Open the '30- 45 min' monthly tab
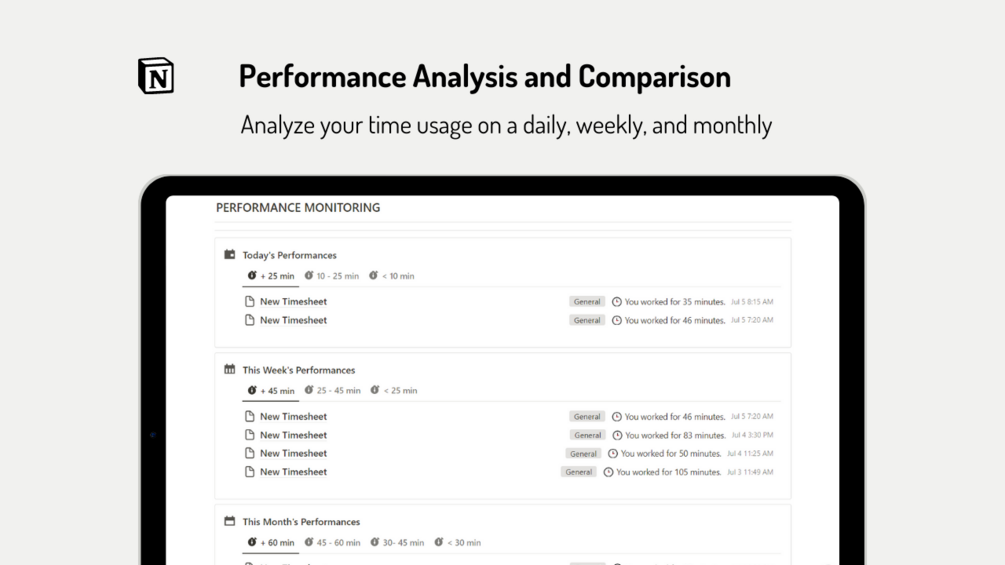1005x565 pixels. click(396, 543)
